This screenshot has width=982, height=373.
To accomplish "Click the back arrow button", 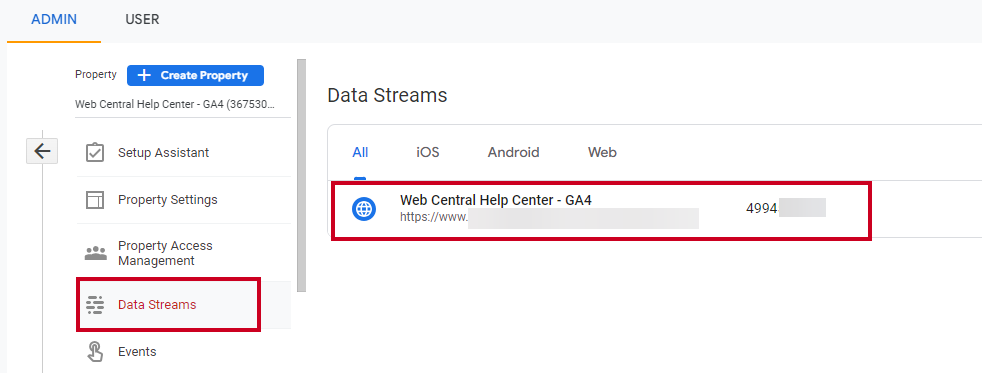I will [42, 151].
